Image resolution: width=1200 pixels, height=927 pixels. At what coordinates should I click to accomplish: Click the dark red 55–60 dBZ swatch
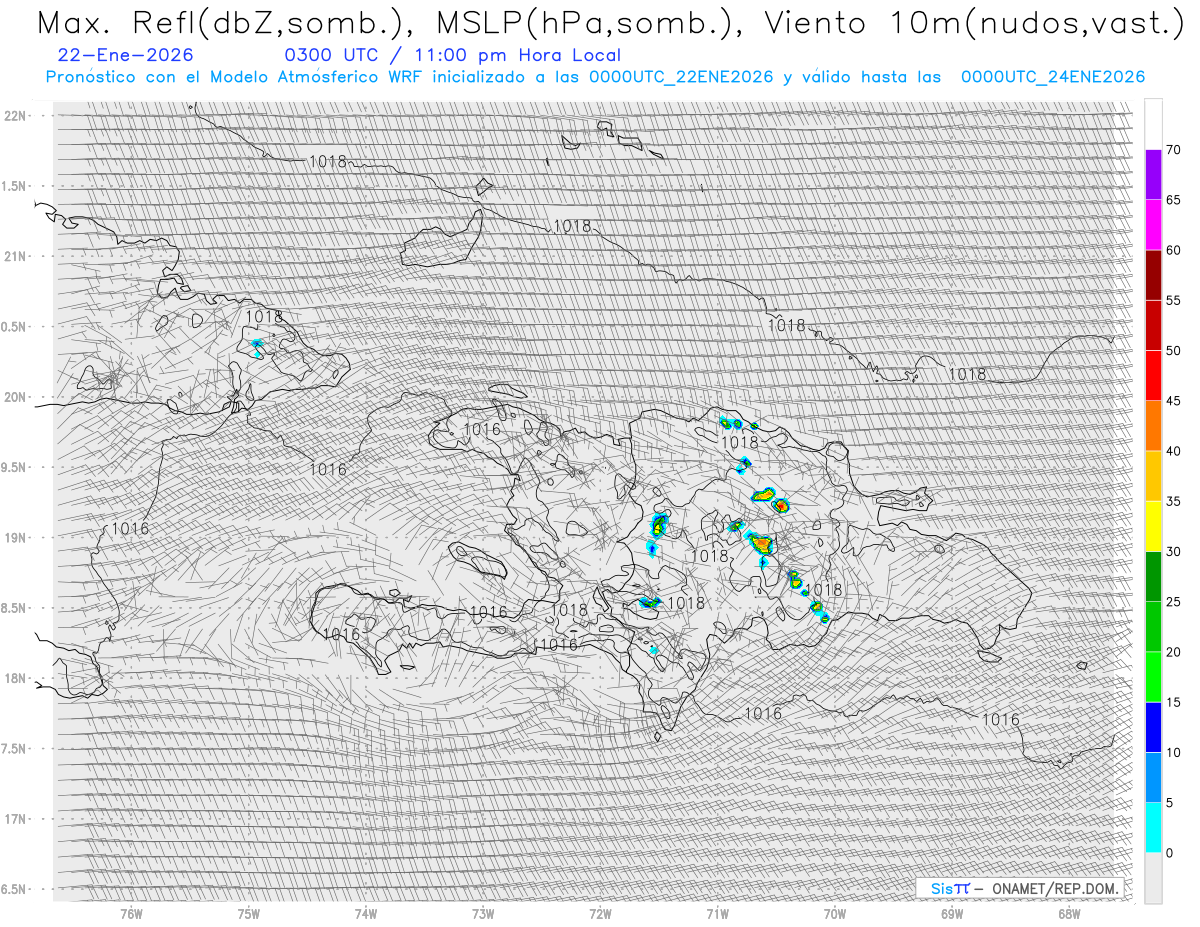1153,275
